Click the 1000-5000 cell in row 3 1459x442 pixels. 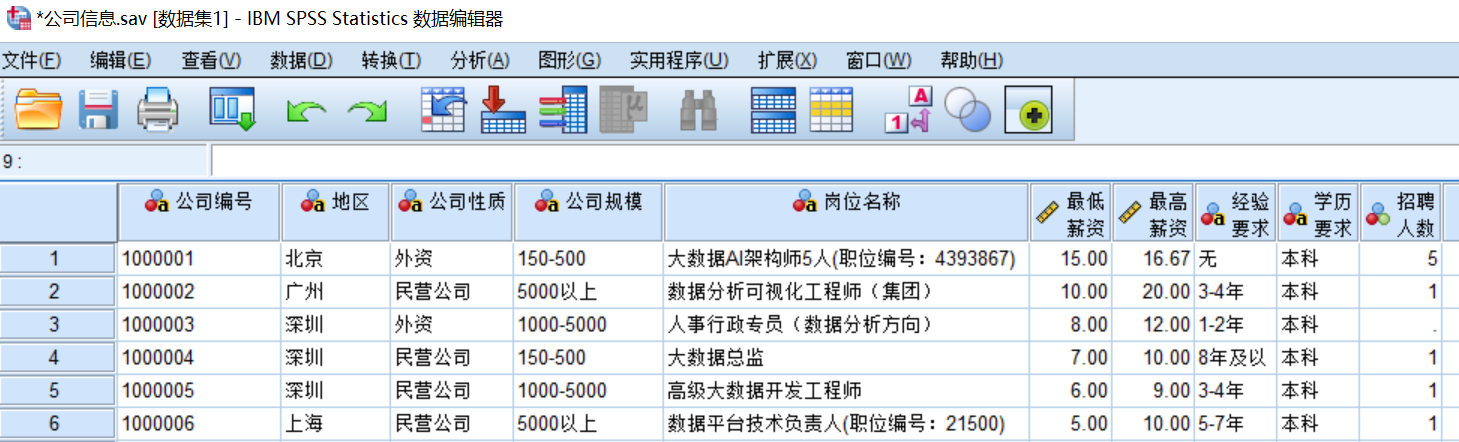pyautogui.click(x=588, y=325)
